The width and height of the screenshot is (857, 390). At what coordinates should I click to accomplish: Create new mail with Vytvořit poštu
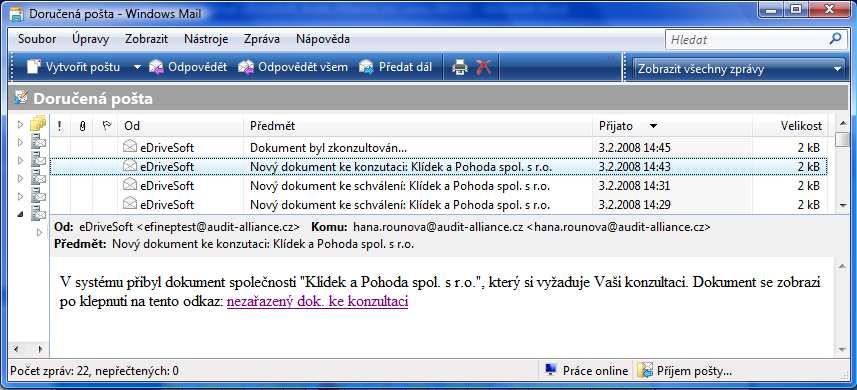coord(74,67)
